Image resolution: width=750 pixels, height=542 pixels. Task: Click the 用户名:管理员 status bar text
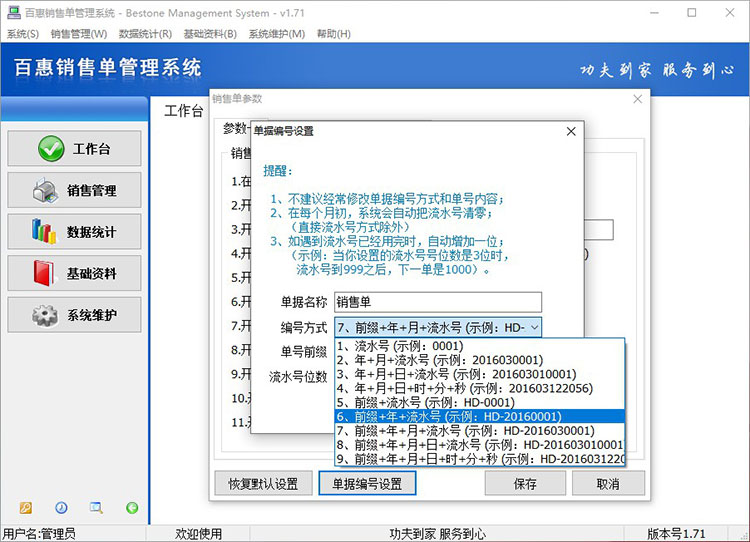[39, 533]
